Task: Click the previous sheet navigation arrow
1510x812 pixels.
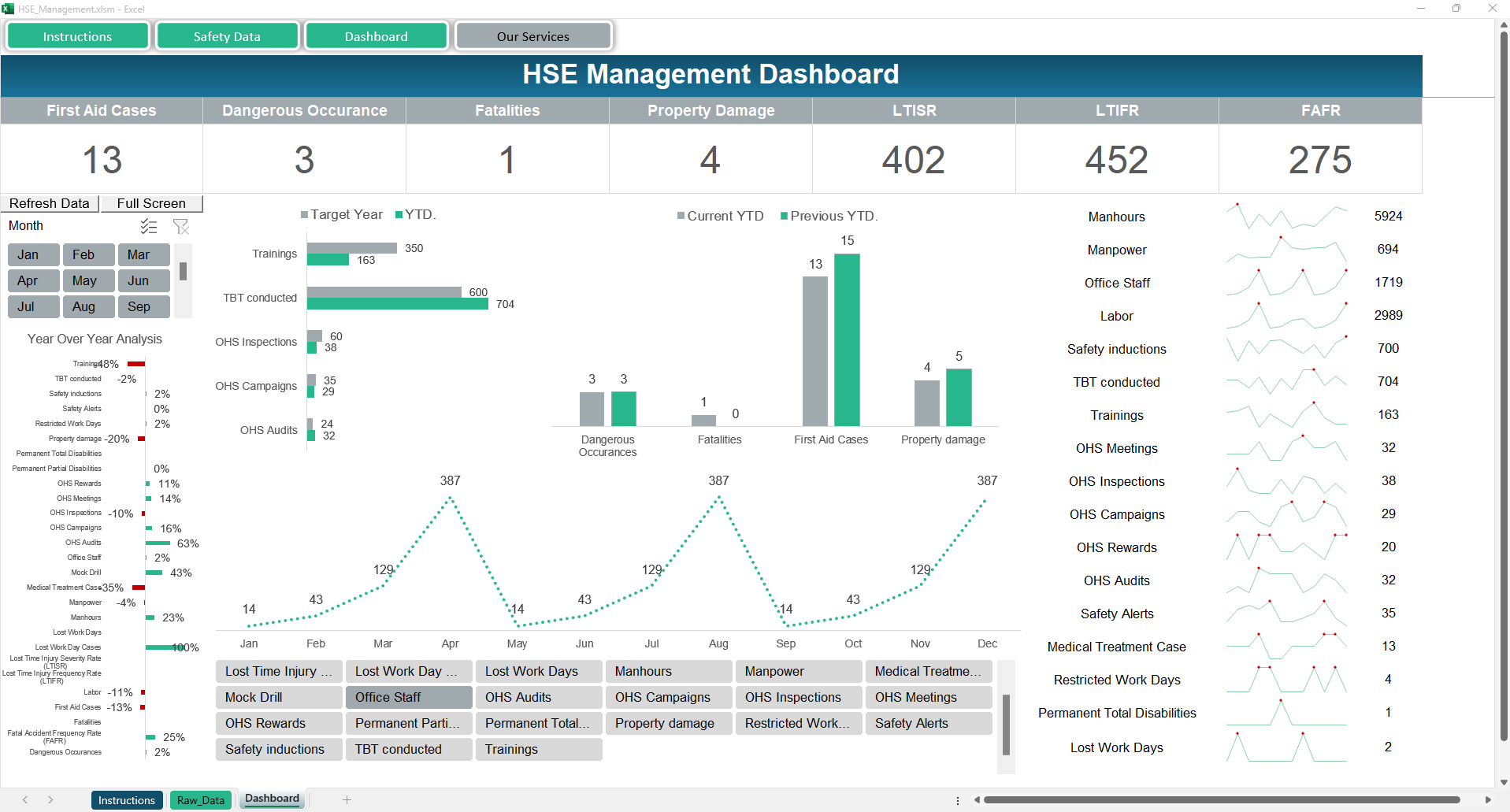Action: [x=25, y=799]
